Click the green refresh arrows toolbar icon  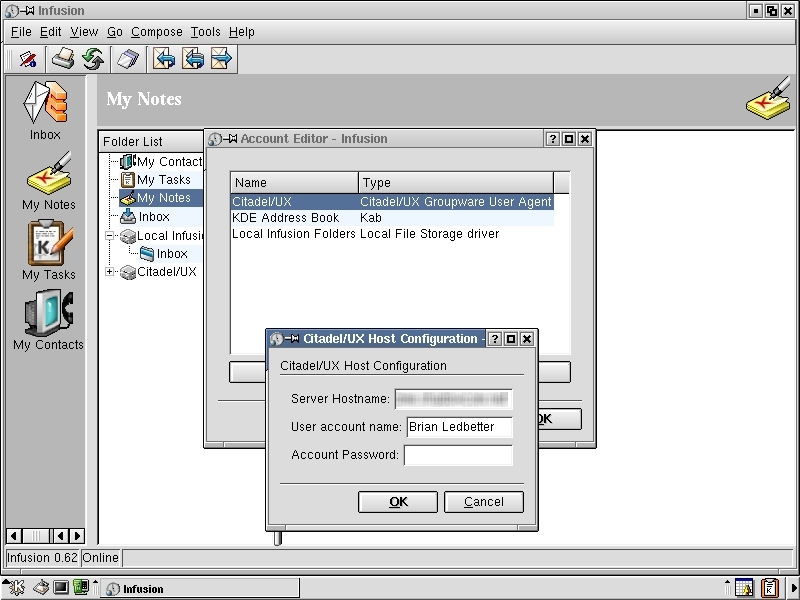(x=93, y=59)
